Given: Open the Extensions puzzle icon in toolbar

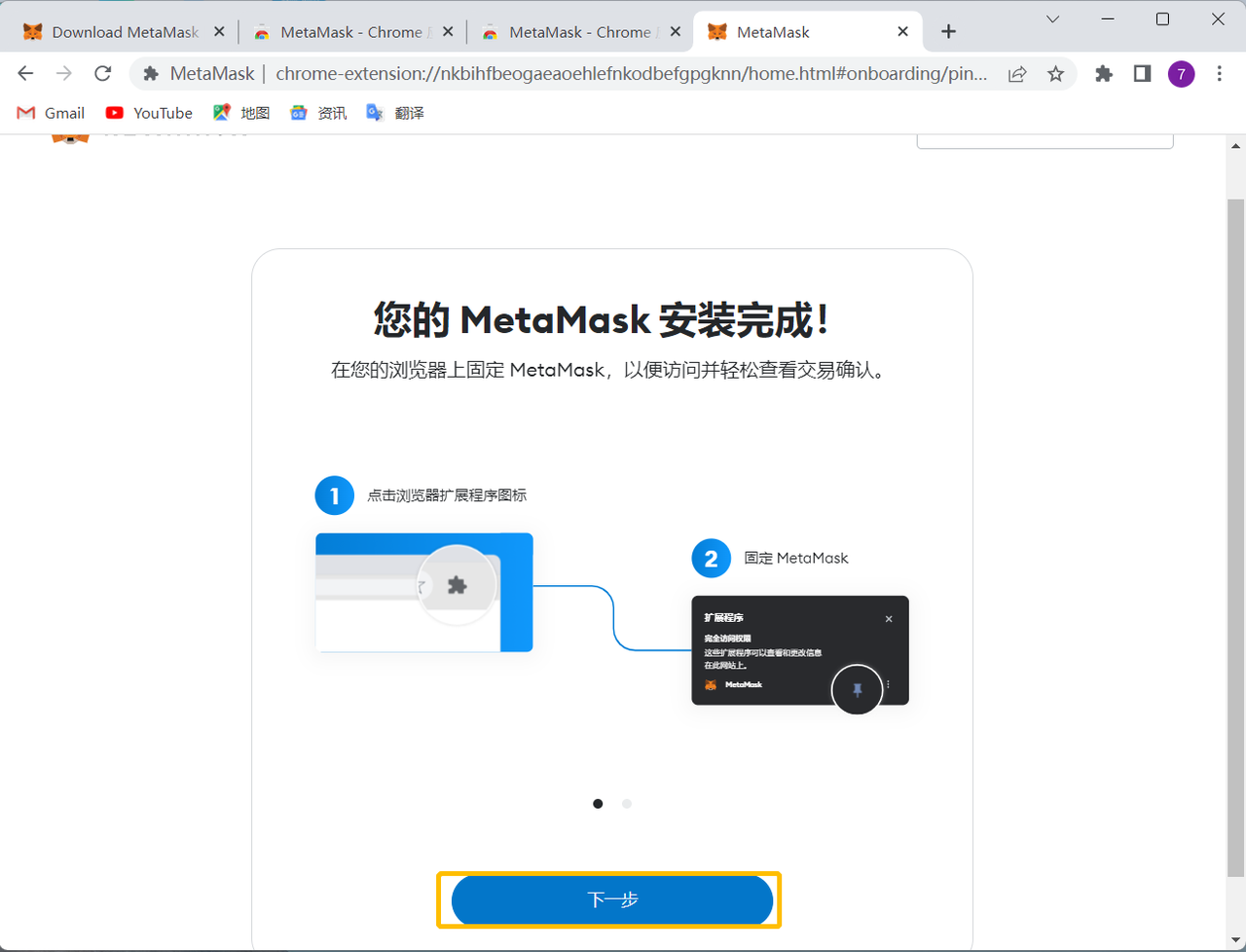Looking at the screenshot, I should [1104, 74].
